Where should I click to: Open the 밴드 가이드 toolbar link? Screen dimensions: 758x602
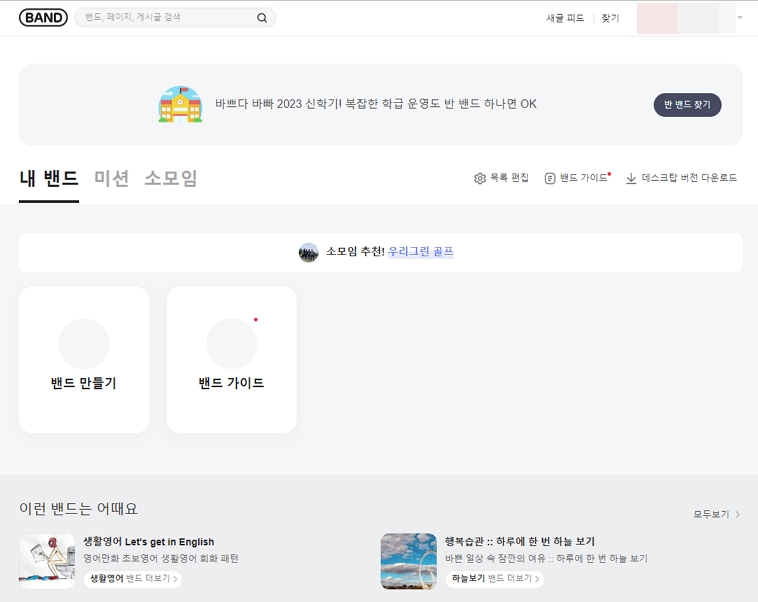point(583,178)
